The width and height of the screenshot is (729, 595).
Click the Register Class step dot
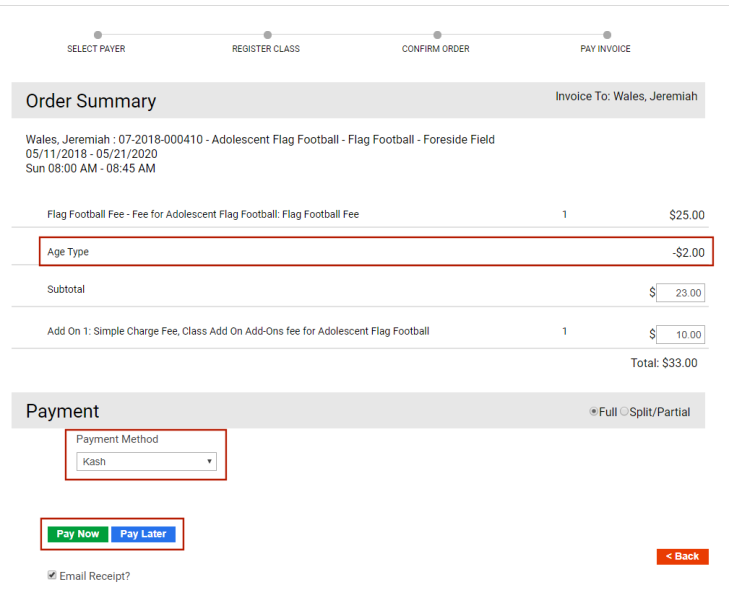pyautogui.click(x=267, y=35)
